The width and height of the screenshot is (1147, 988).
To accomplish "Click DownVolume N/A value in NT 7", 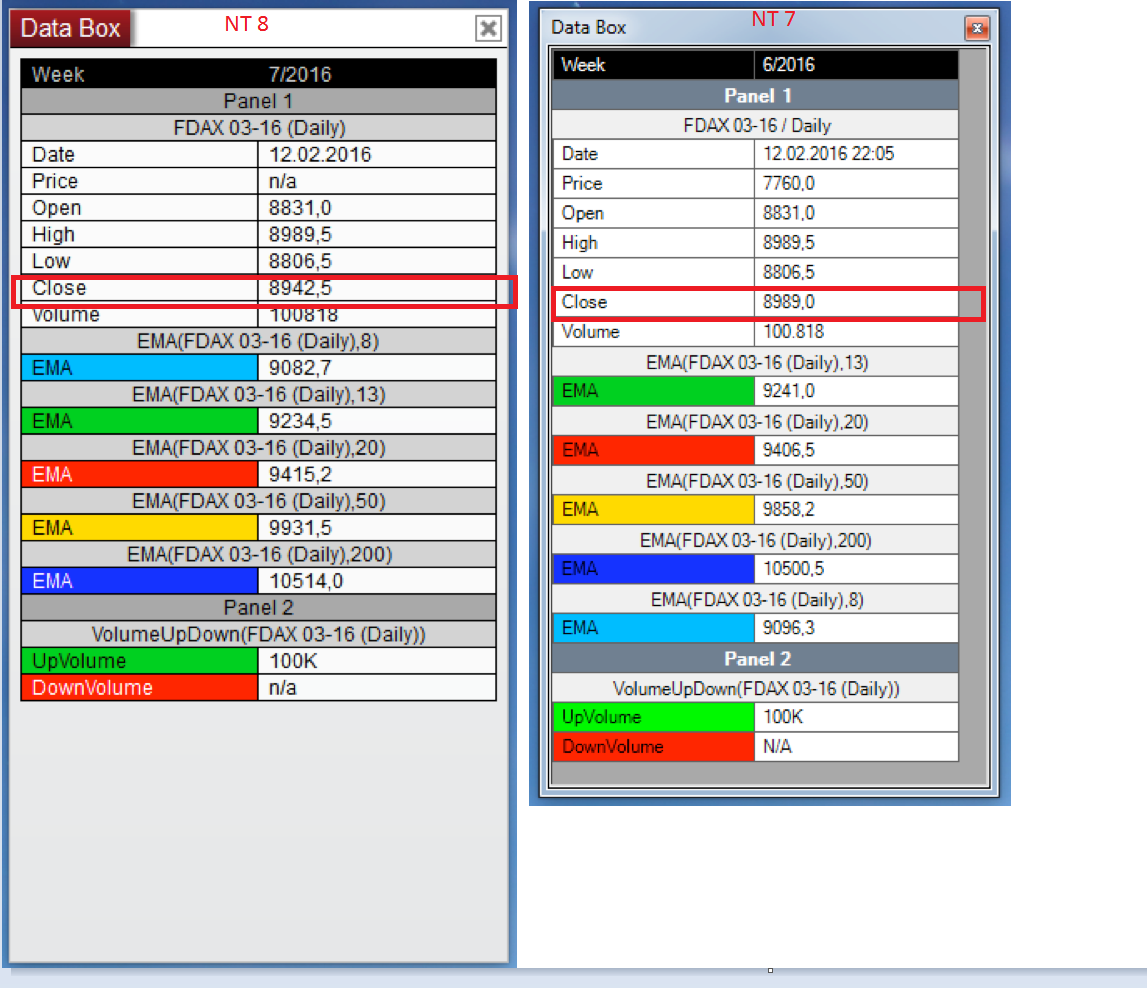I will click(856, 747).
